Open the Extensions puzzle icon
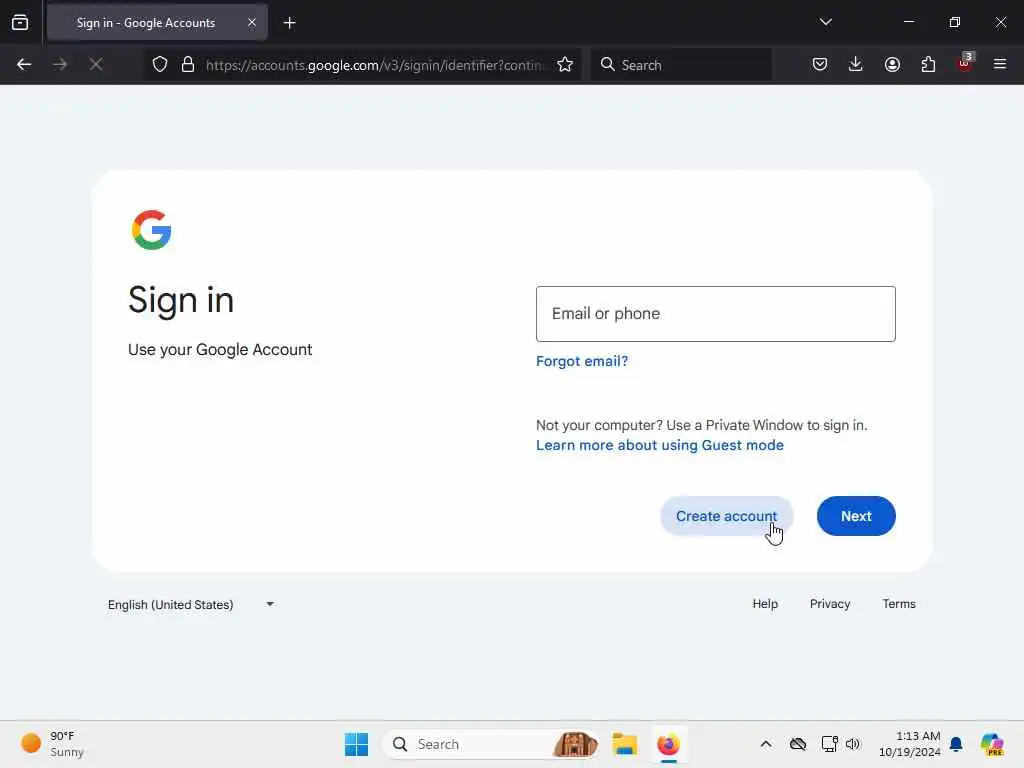This screenshot has width=1024, height=768. pyautogui.click(x=928, y=64)
